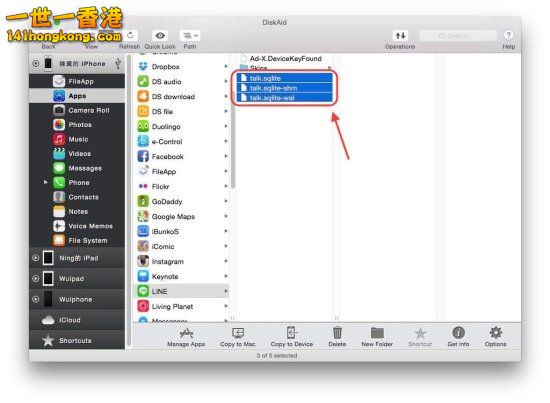Viewport: 550px width, 403px height.
Task: Open Music in the sidebar
Action: point(77,139)
